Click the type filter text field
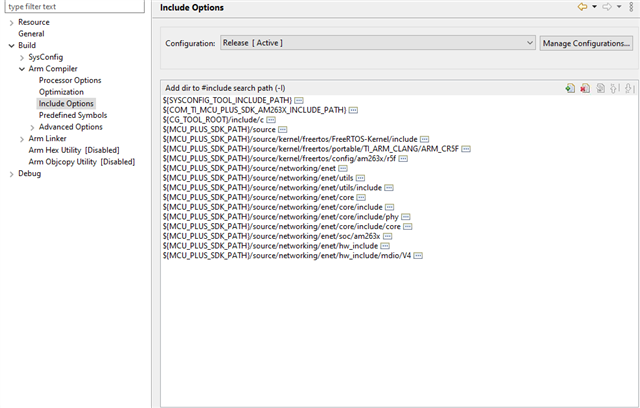This screenshot has width=640, height=408. pos(75,7)
